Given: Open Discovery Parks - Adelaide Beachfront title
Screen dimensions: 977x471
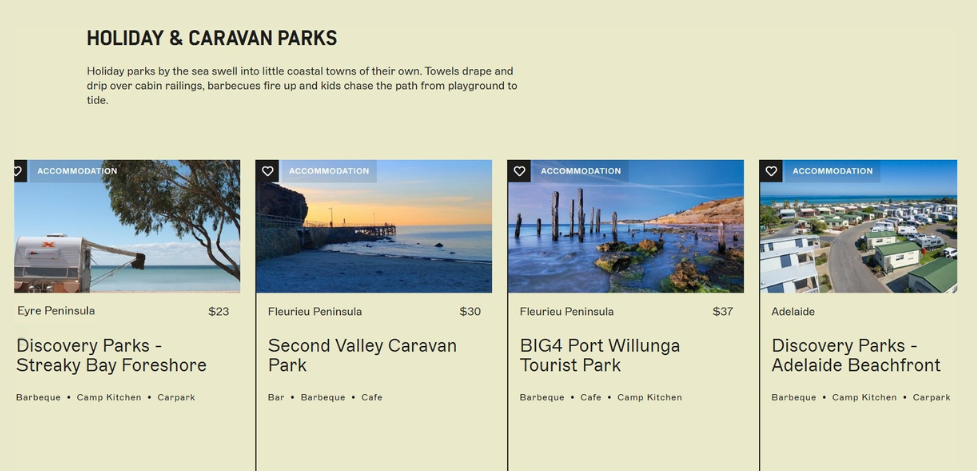Looking at the screenshot, I should pos(855,355).
